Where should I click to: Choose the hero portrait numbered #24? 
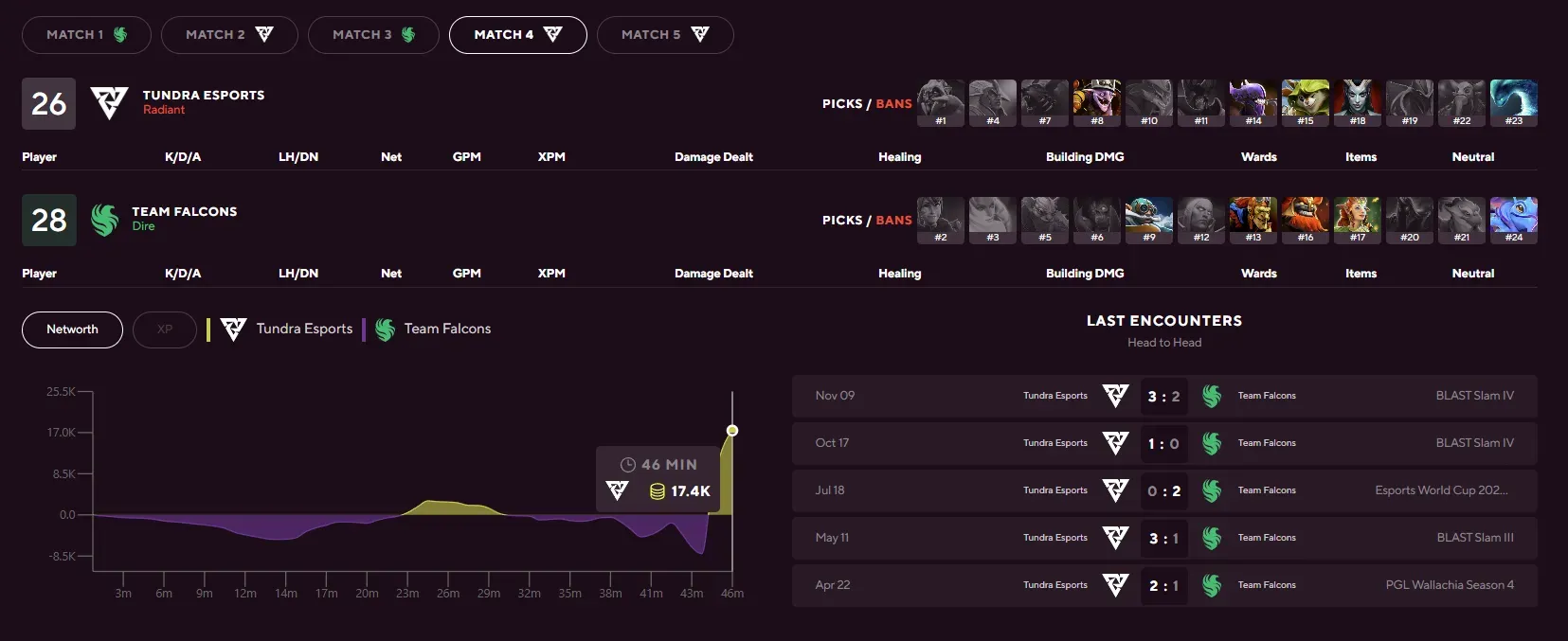pos(1513,220)
